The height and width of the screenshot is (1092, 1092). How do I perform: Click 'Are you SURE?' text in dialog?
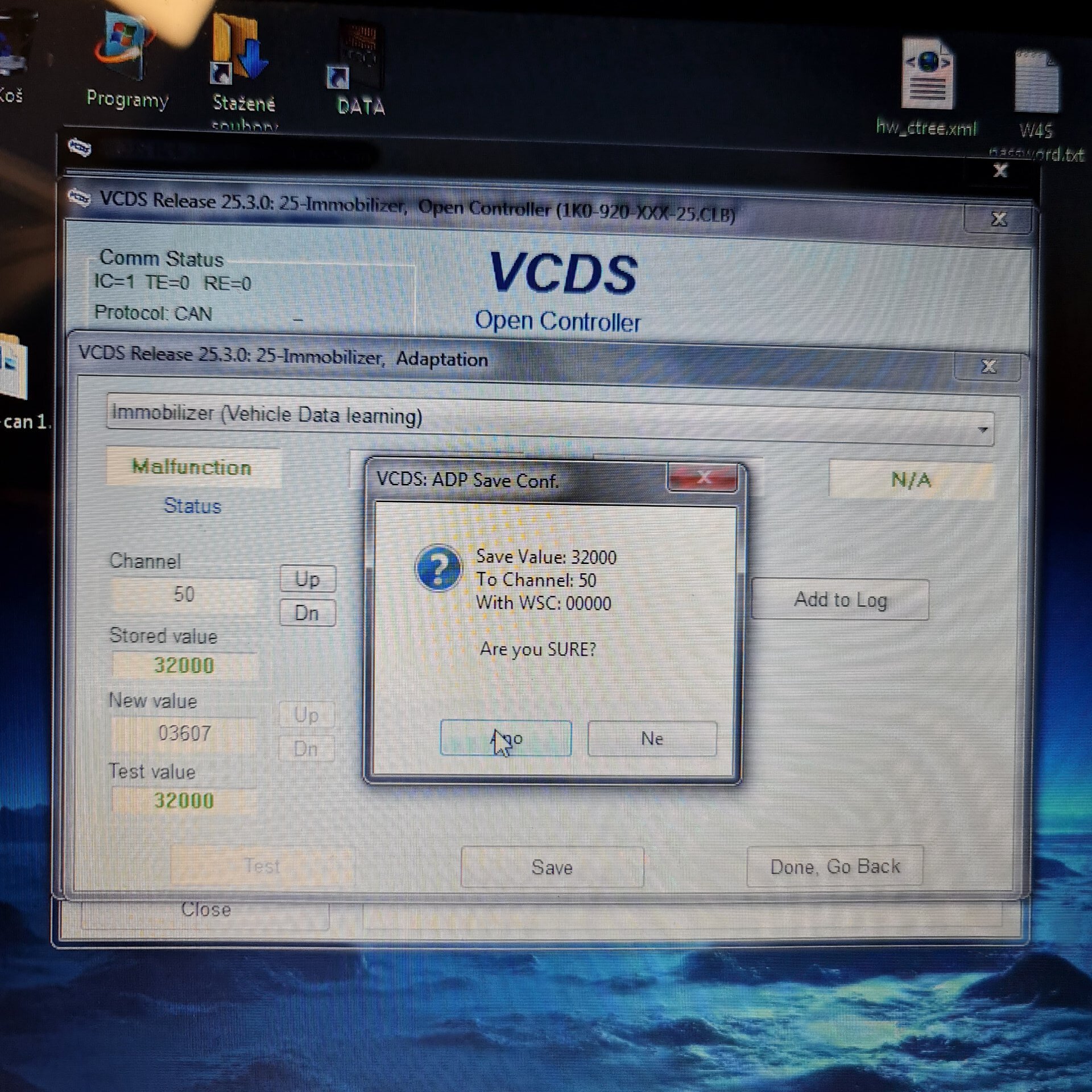click(537, 649)
